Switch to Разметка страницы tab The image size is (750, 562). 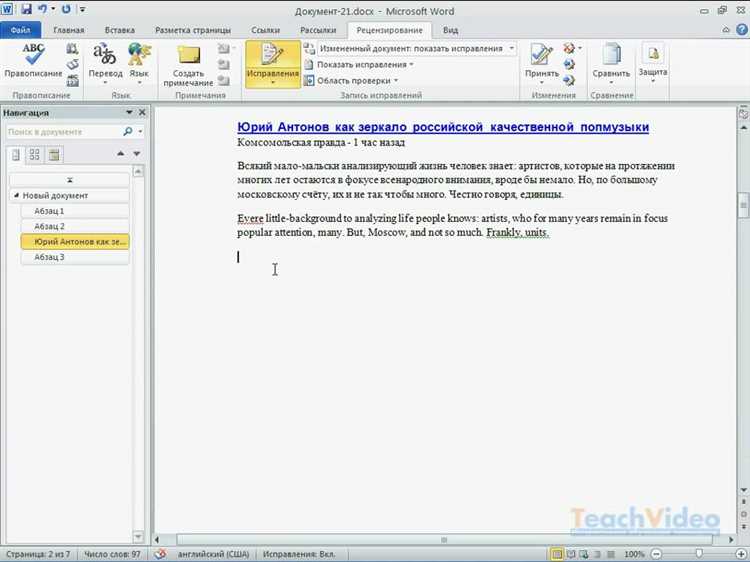[193, 30]
